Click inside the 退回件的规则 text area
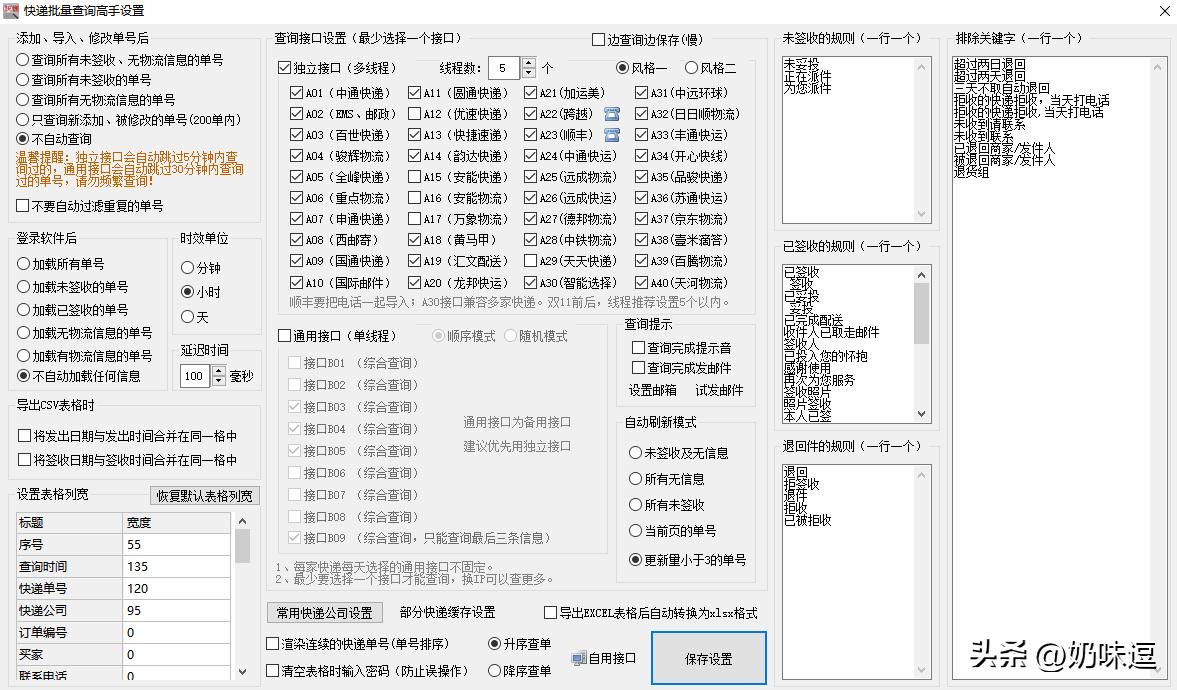The height and width of the screenshot is (690, 1177). pyautogui.click(x=856, y=571)
